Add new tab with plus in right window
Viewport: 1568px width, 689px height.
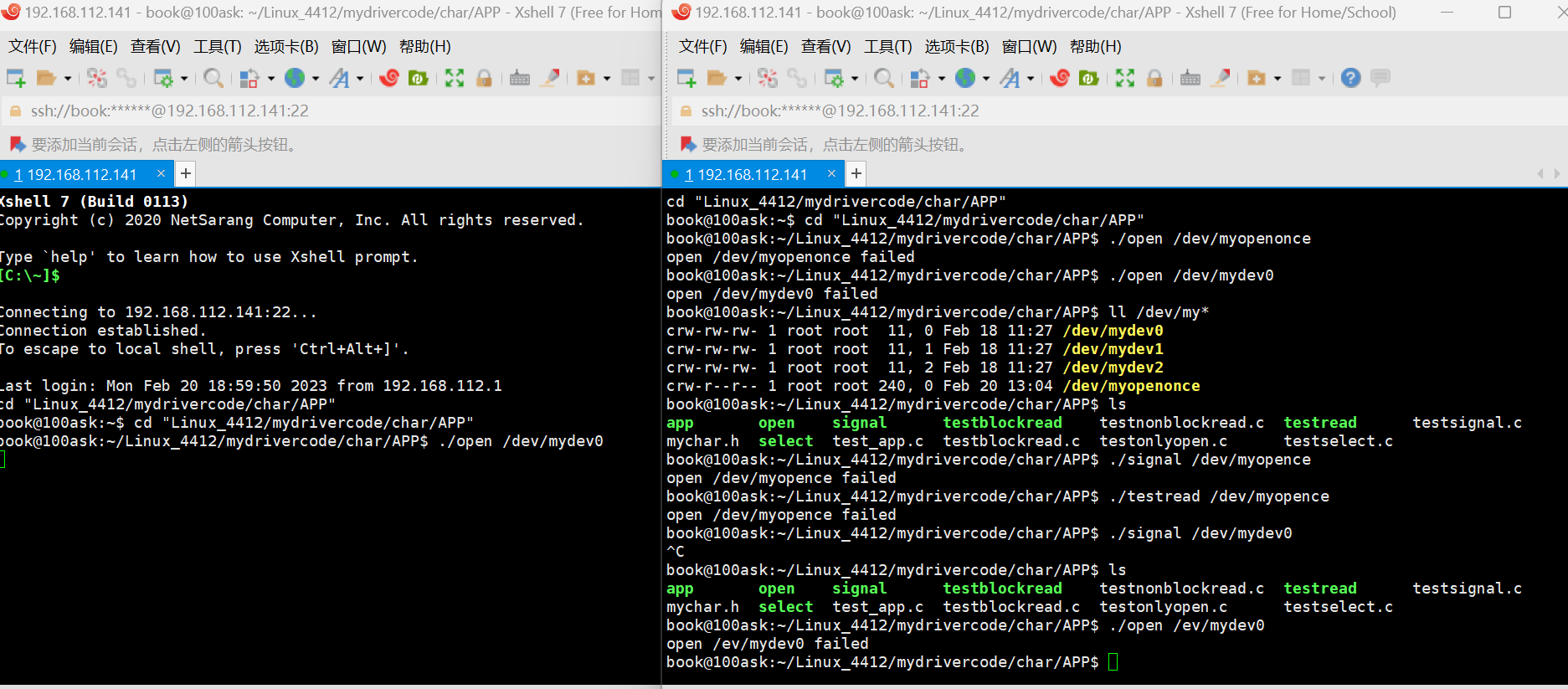pos(856,174)
